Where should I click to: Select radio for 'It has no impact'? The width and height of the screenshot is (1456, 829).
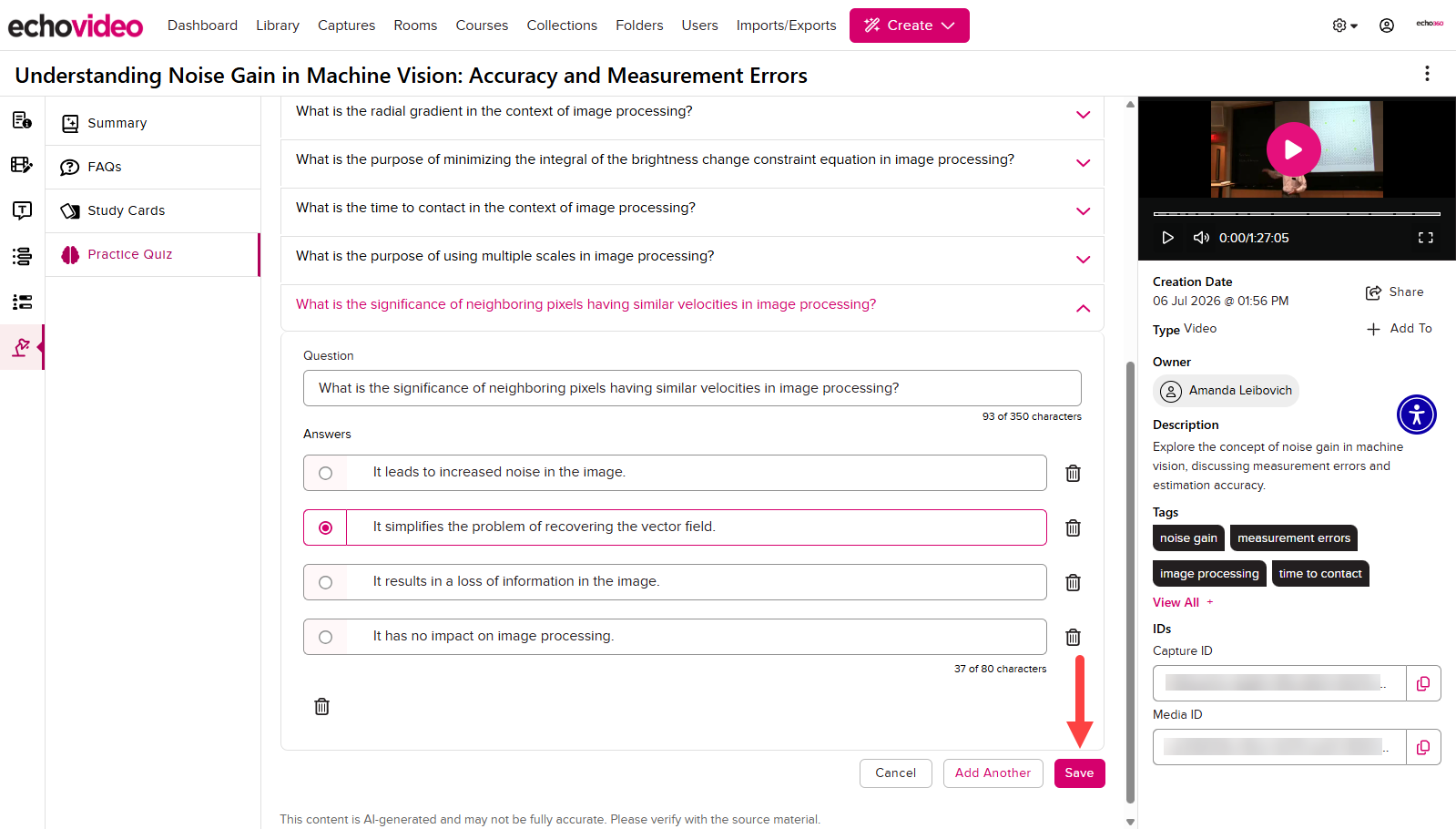coord(325,637)
